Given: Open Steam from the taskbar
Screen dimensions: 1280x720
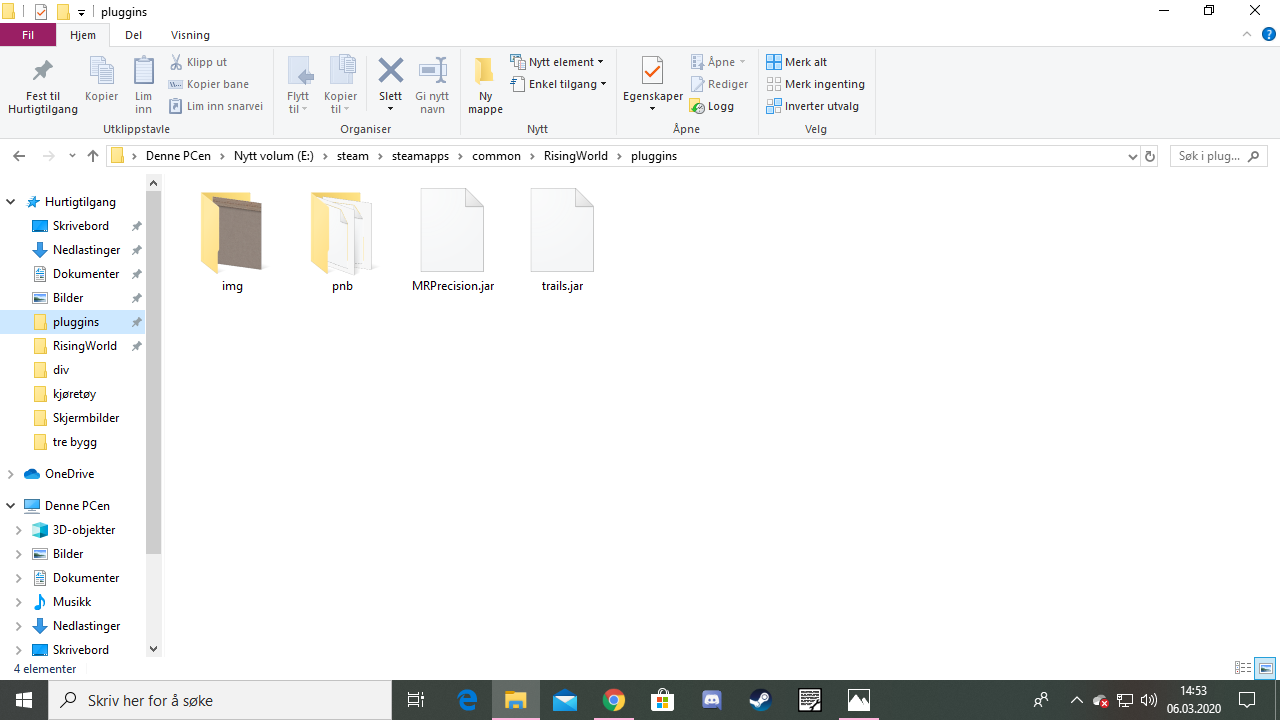Looking at the screenshot, I should tap(760, 700).
